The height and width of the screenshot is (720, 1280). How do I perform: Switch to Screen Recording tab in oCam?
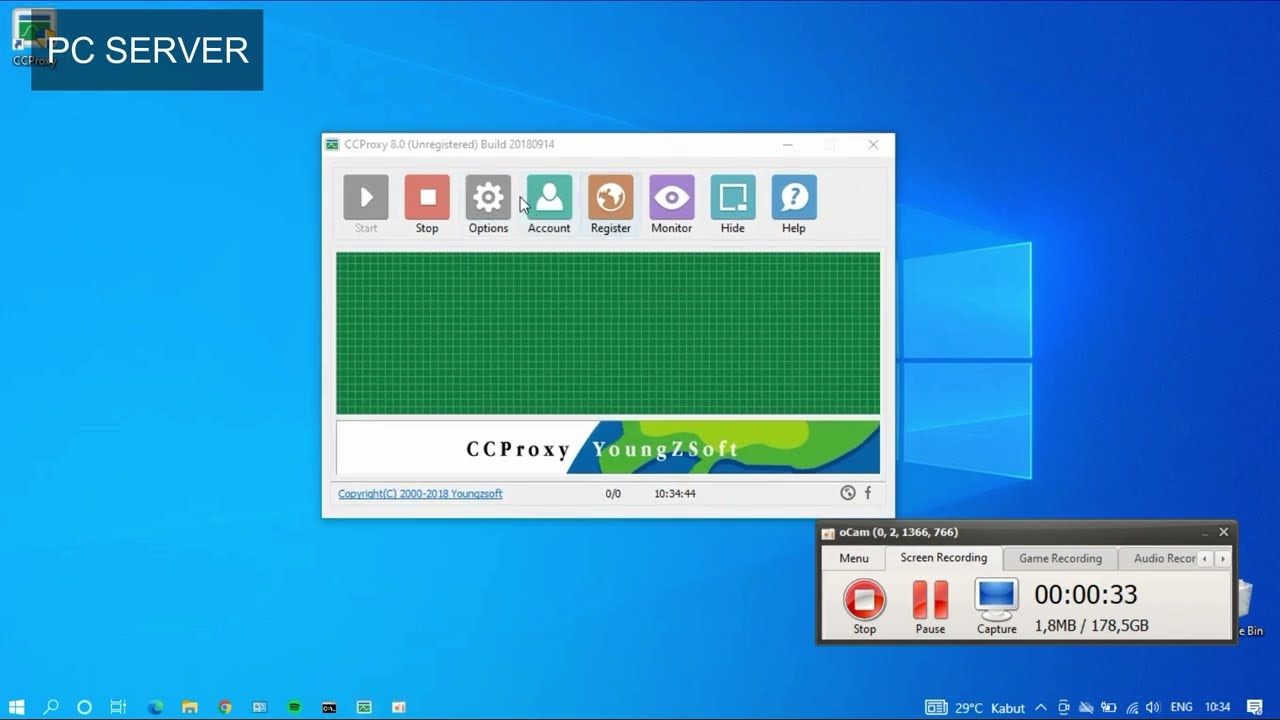[944, 558]
